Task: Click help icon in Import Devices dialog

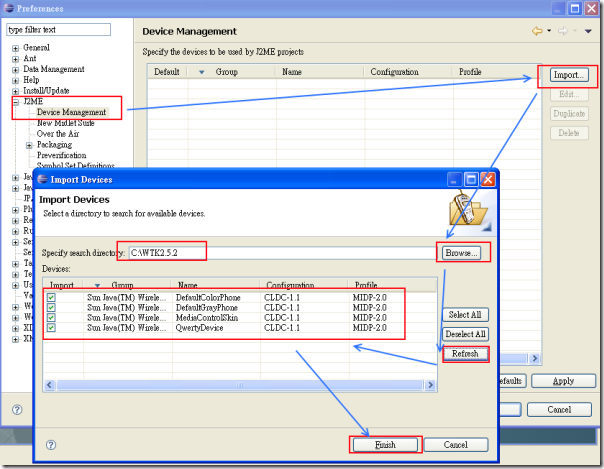Action: 51,445
